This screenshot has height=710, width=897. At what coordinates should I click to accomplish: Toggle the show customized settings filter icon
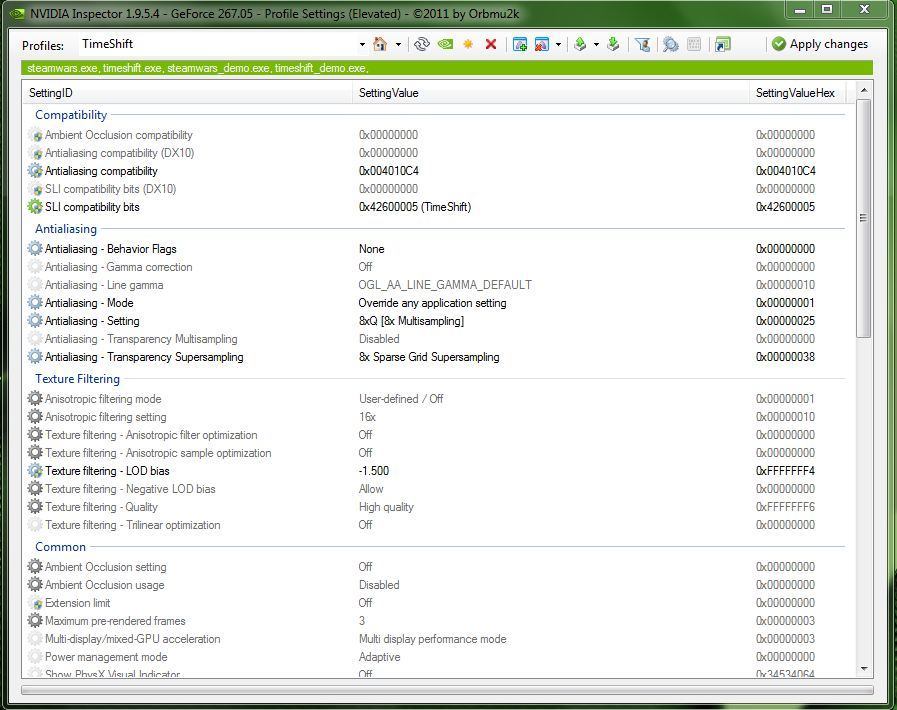(642, 44)
